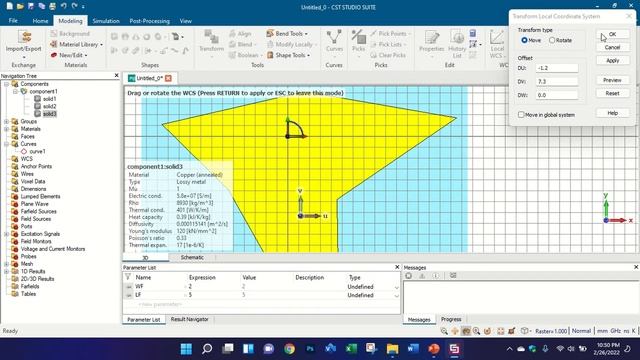The image size is (640, 360).
Task: Switch to the View ribbon tab
Action: click(185, 21)
